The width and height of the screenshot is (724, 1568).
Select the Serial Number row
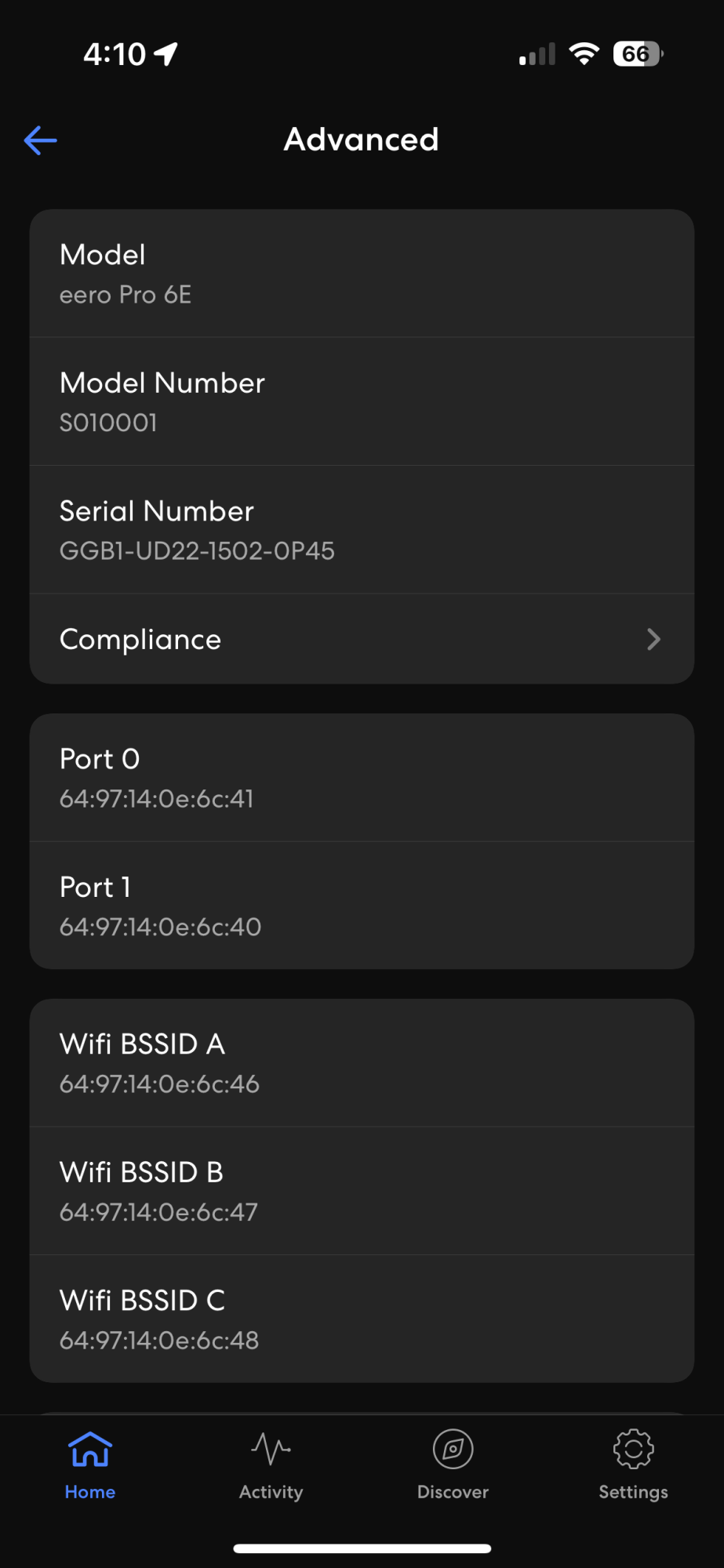[362, 530]
